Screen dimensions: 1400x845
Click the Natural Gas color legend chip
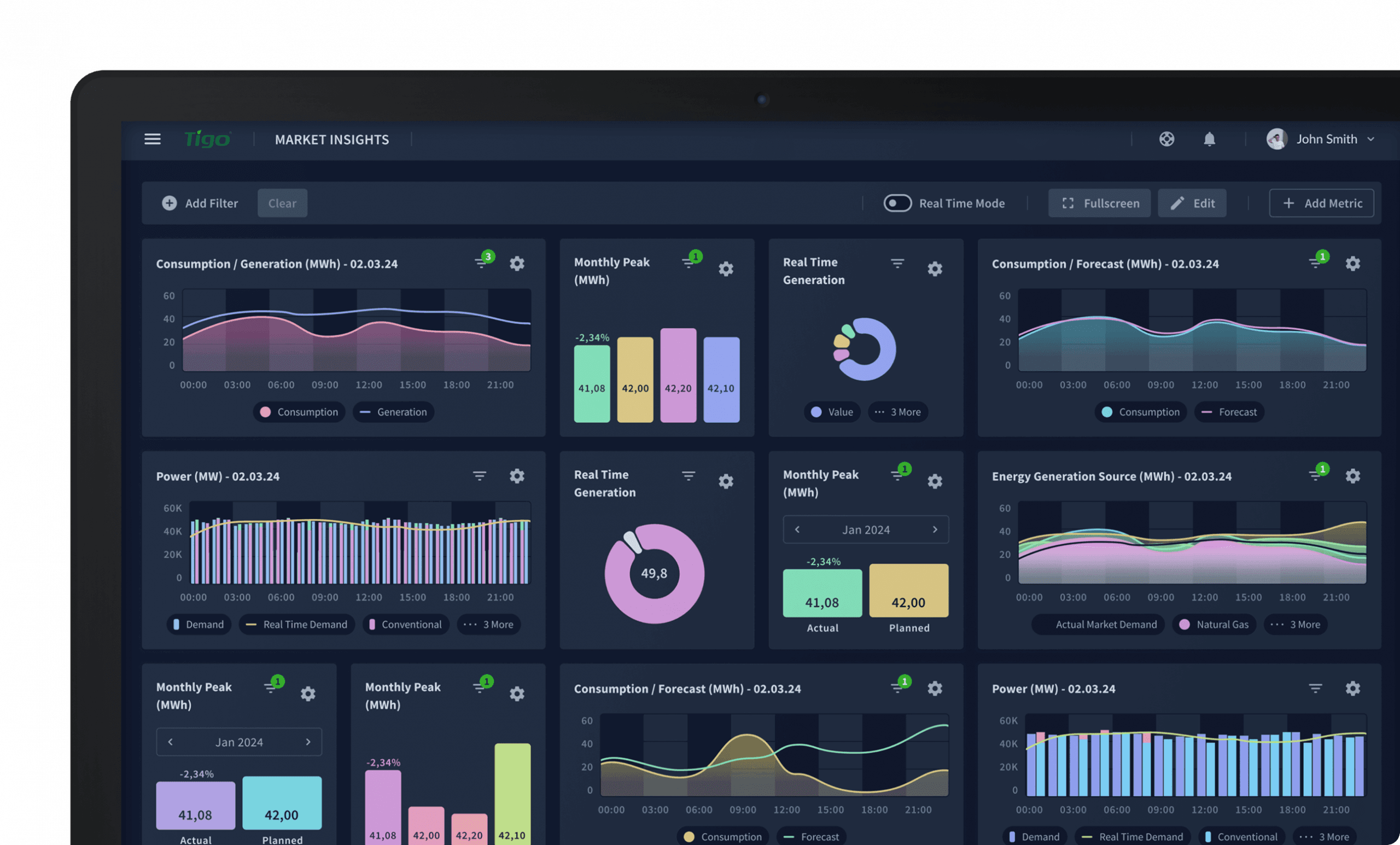pyautogui.click(x=1214, y=625)
